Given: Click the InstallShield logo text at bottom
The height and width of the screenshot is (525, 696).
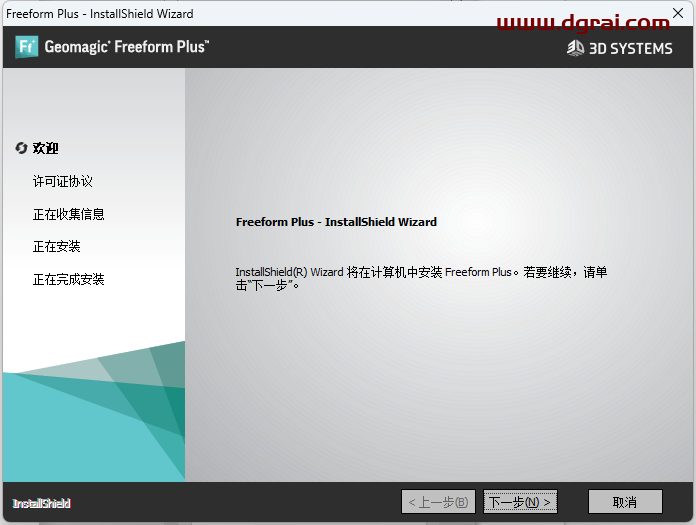Looking at the screenshot, I should tap(41, 503).
